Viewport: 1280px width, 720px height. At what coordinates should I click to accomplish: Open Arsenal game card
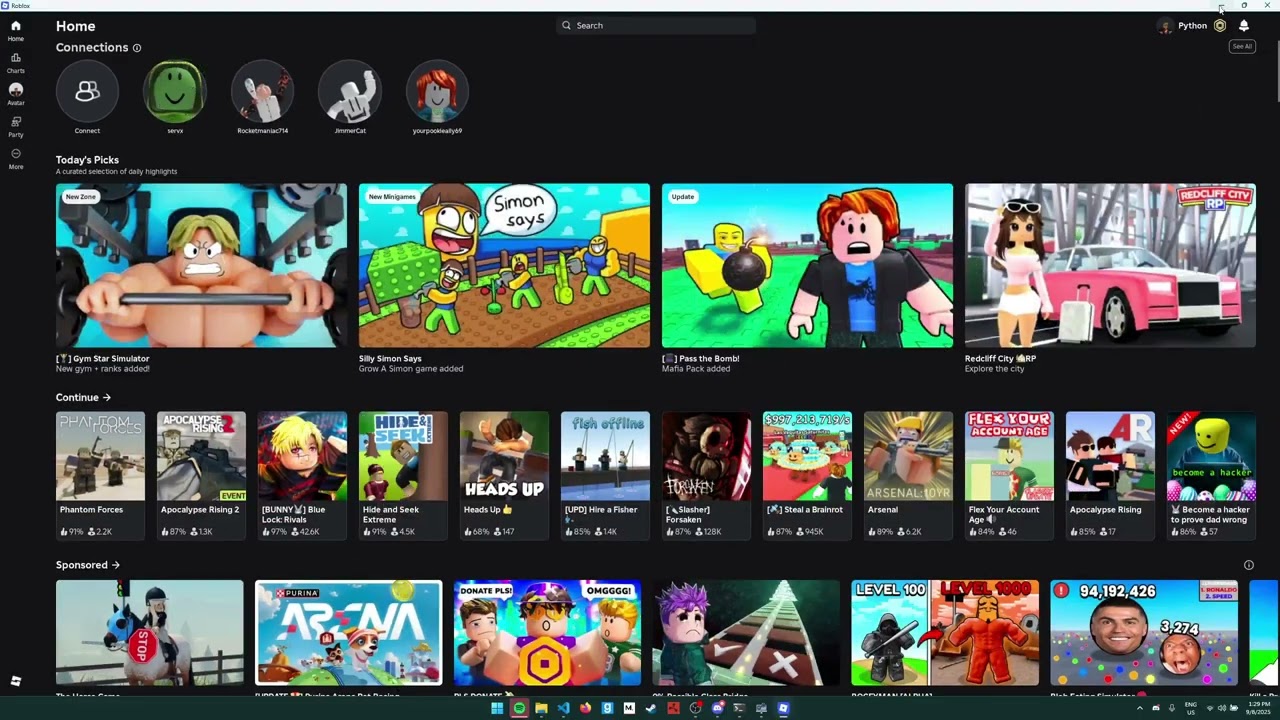[x=908, y=475]
